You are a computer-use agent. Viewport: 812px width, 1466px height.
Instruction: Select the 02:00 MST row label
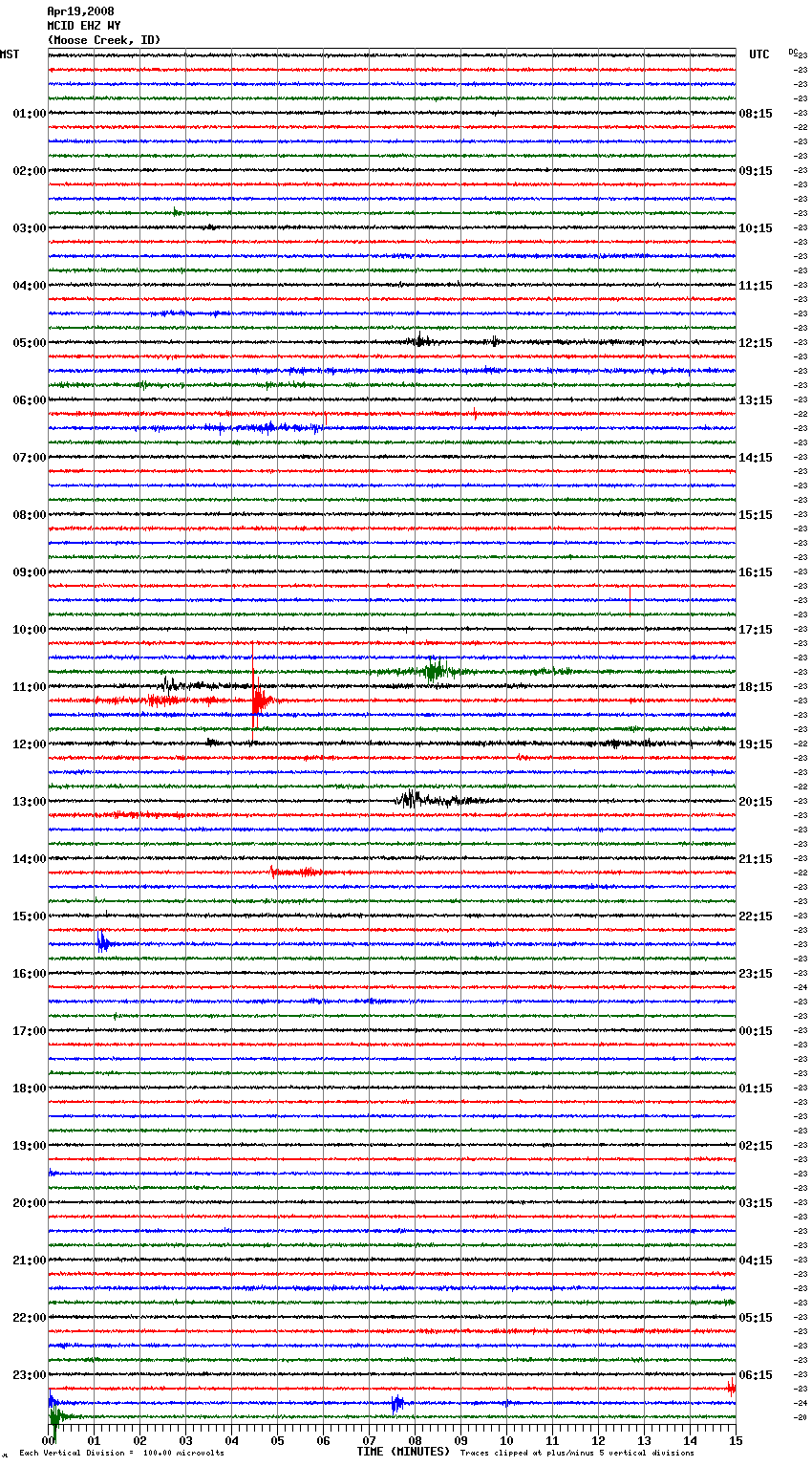point(30,171)
